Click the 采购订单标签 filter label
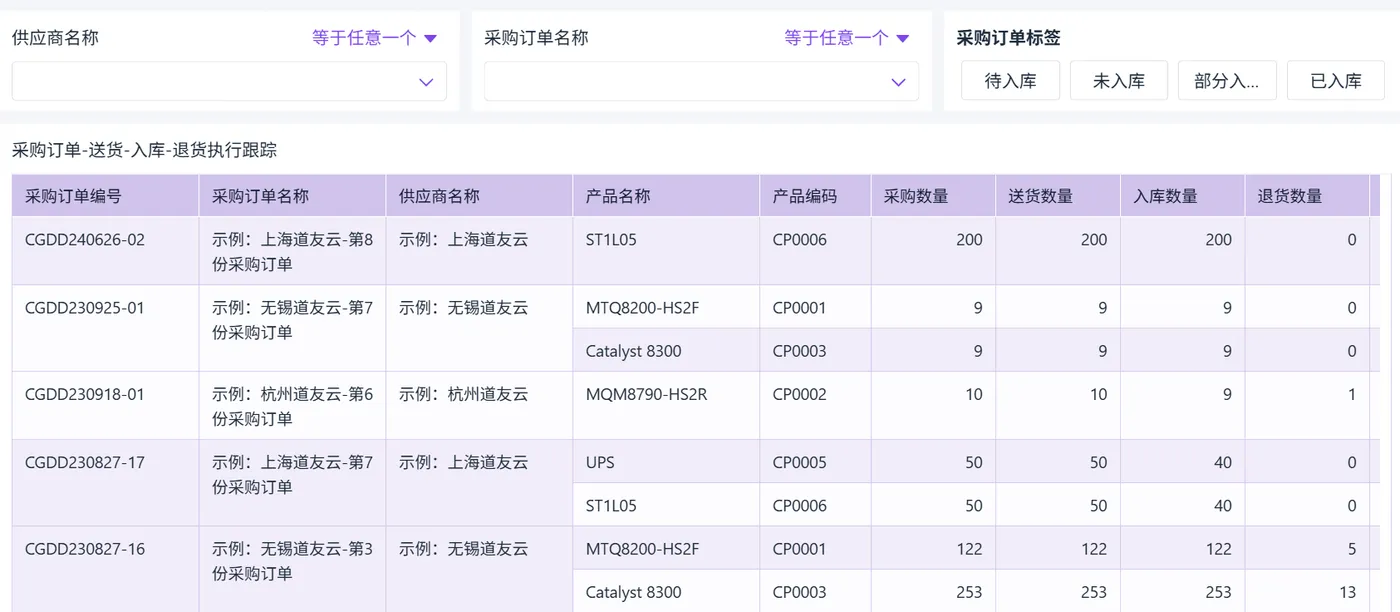 pyautogui.click(x=1009, y=38)
